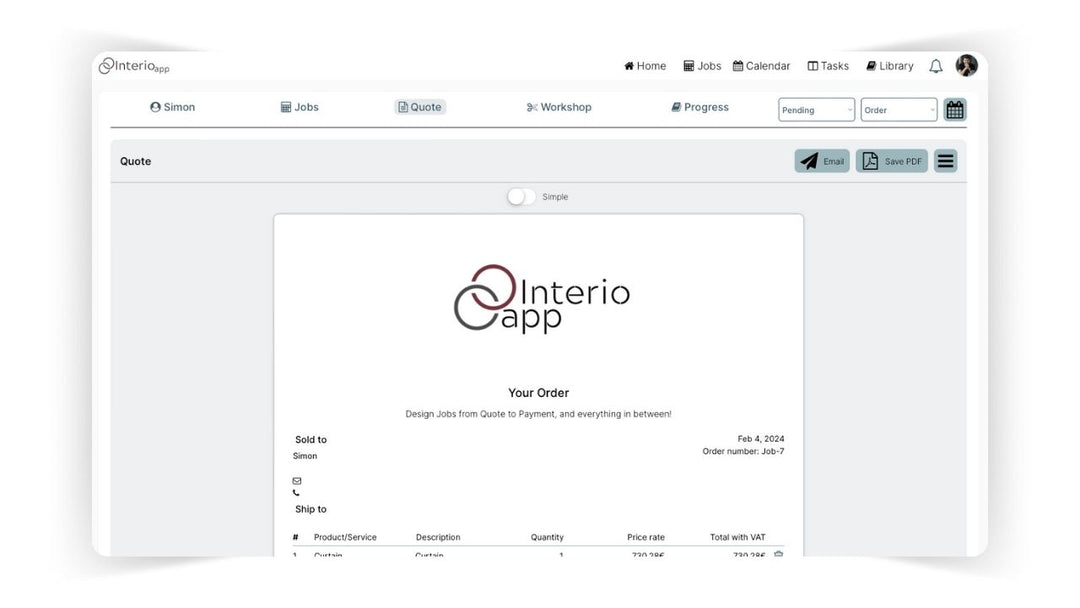Select the Quote tab
Viewport: 1080px width, 608px height.
(x=419, y=107)
